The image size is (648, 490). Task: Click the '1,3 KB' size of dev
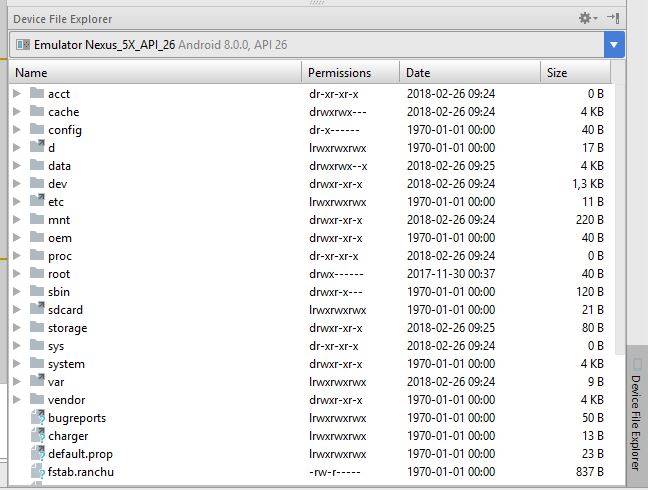point(588,184)
